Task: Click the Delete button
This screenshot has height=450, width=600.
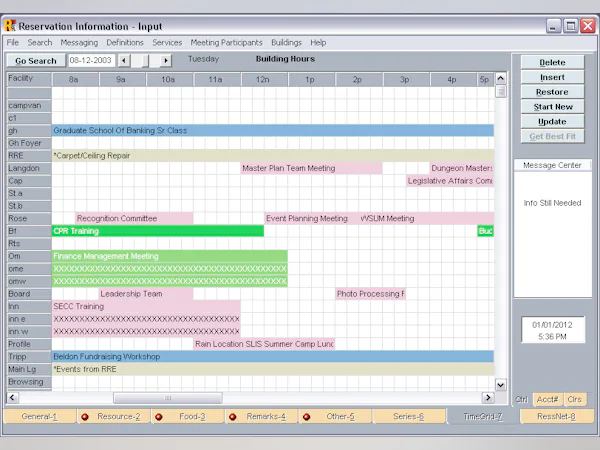Action: pyautogui.click(x=552, y=62)
